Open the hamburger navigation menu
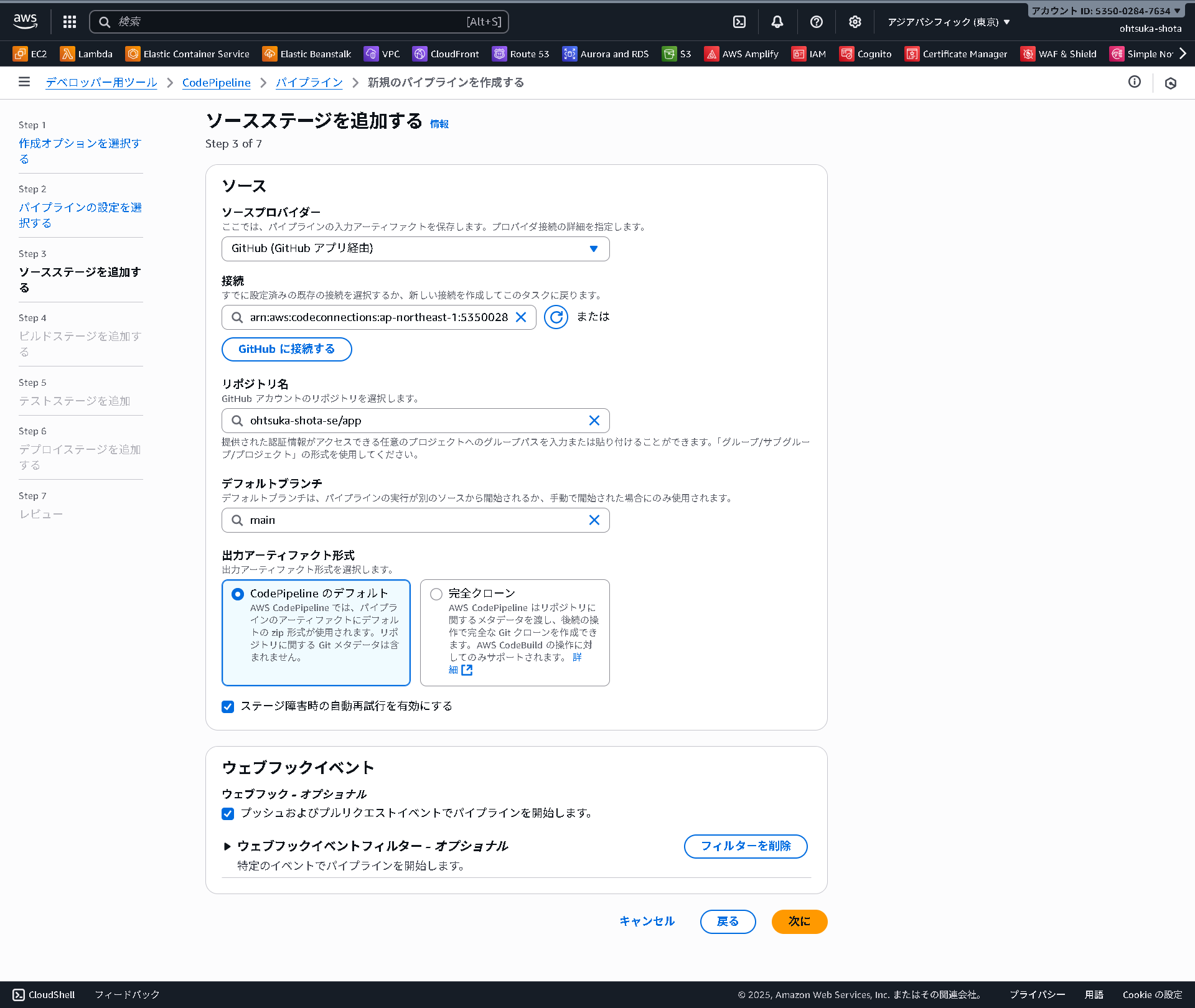Viewport: 1195px width, 1008px height. [x=24, y=82]
